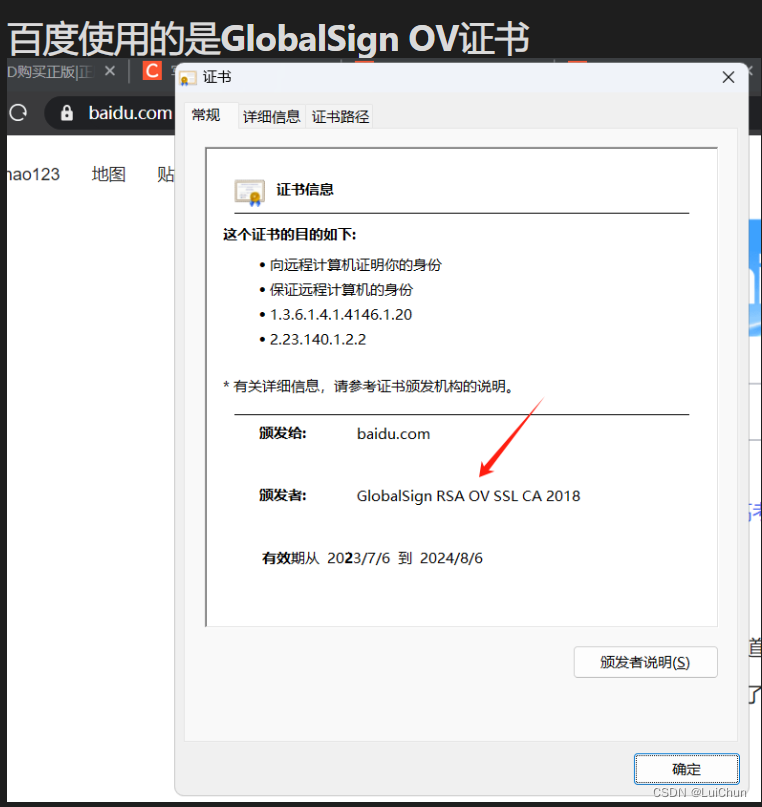The image size is (762, 807).
Task: Click the baidu.com address bar text
Action: point(130,113)
